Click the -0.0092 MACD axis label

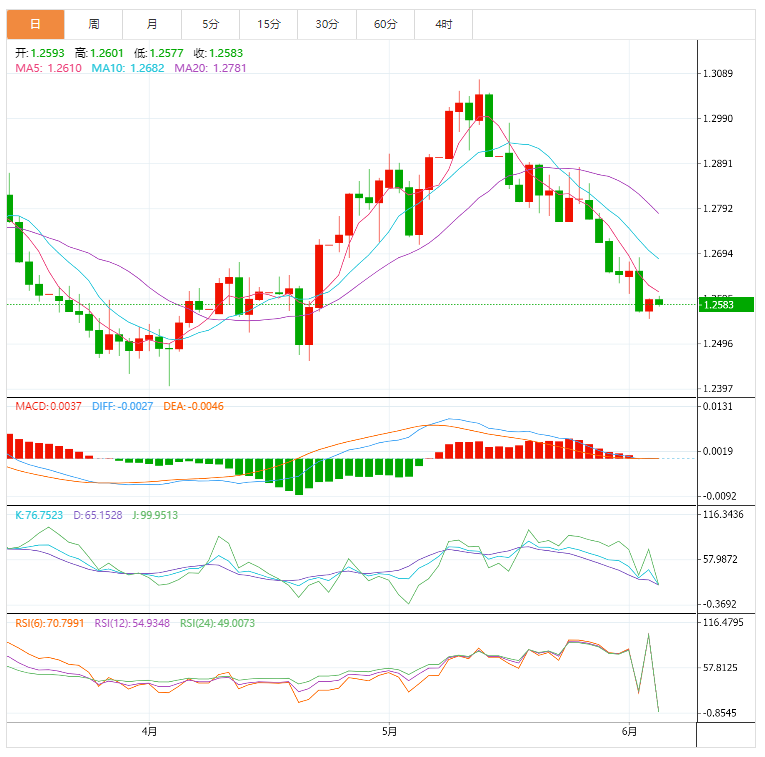click(x=719, y=496)
